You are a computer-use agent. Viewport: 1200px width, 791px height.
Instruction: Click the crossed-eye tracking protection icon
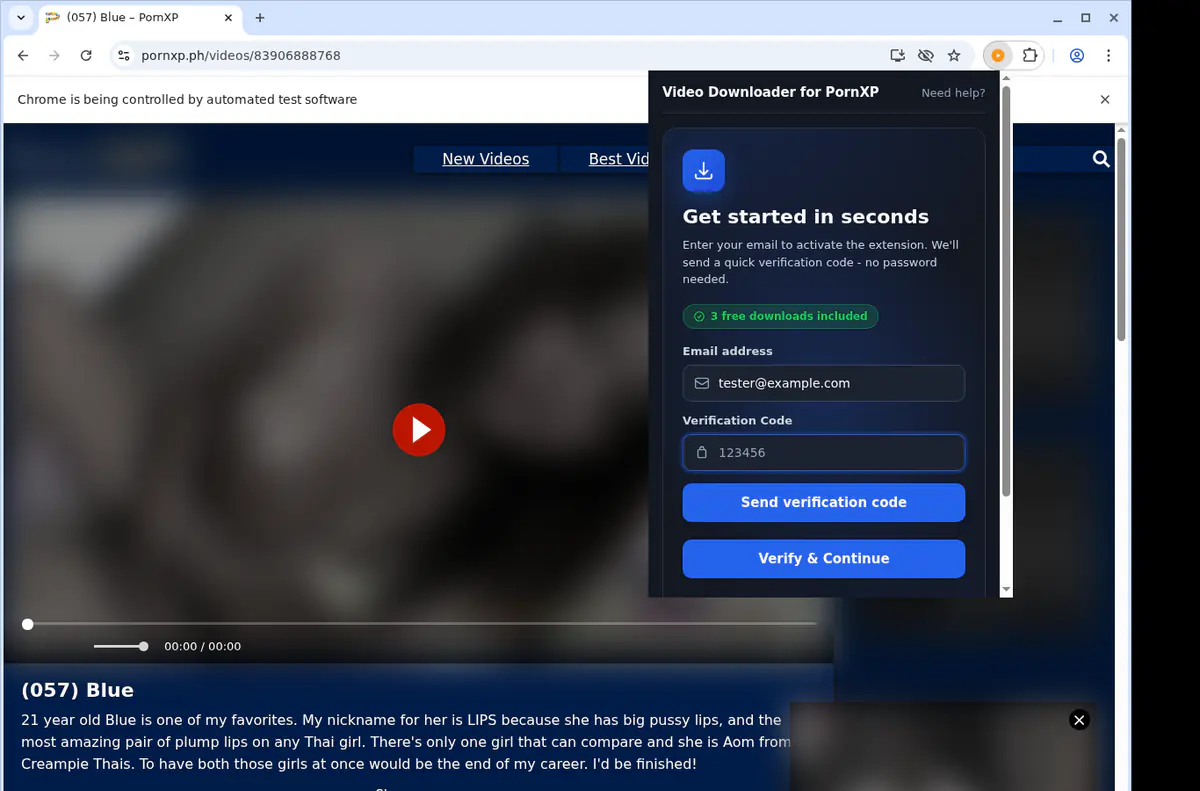[x=926, y=56]
